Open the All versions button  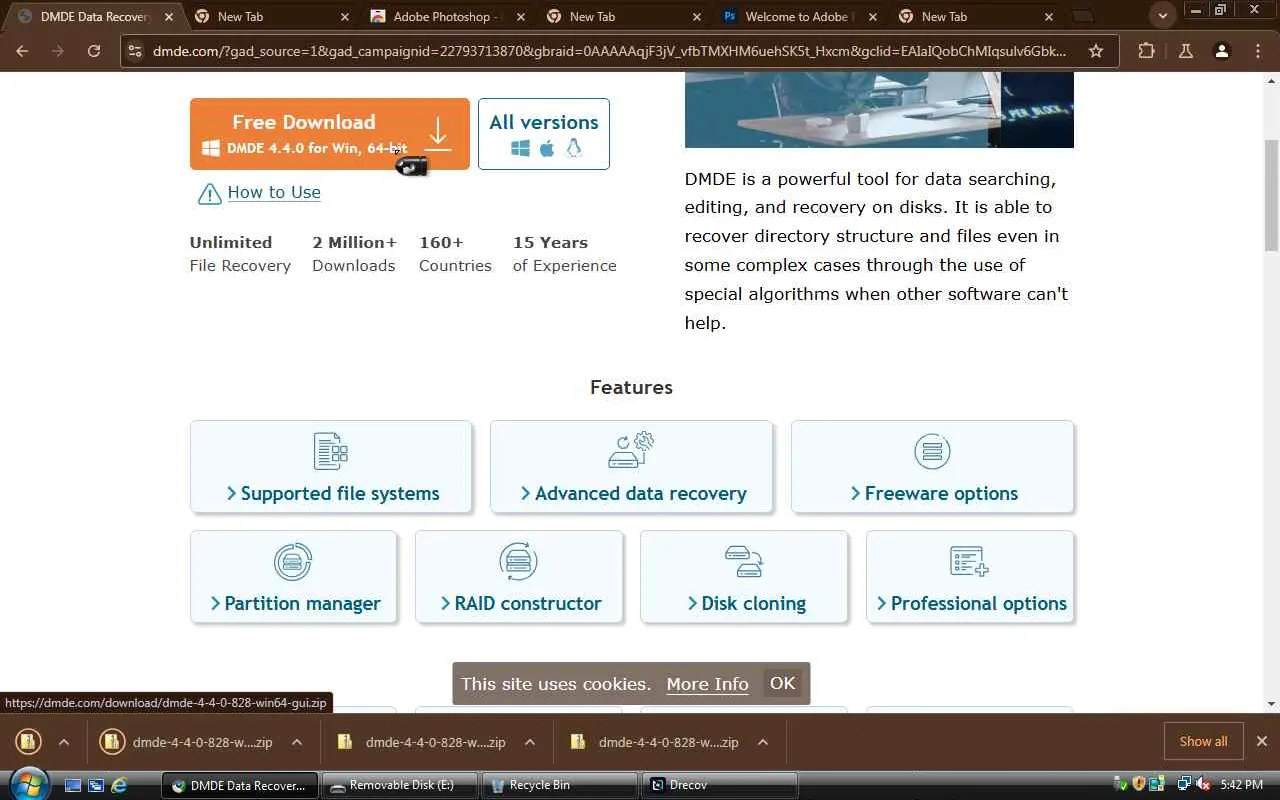tap(544, 134)
